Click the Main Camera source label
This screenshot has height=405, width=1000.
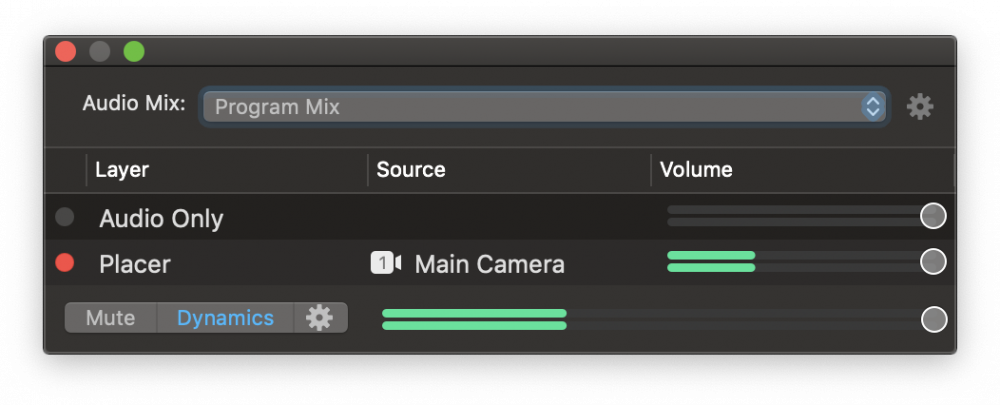coord(489,263)
